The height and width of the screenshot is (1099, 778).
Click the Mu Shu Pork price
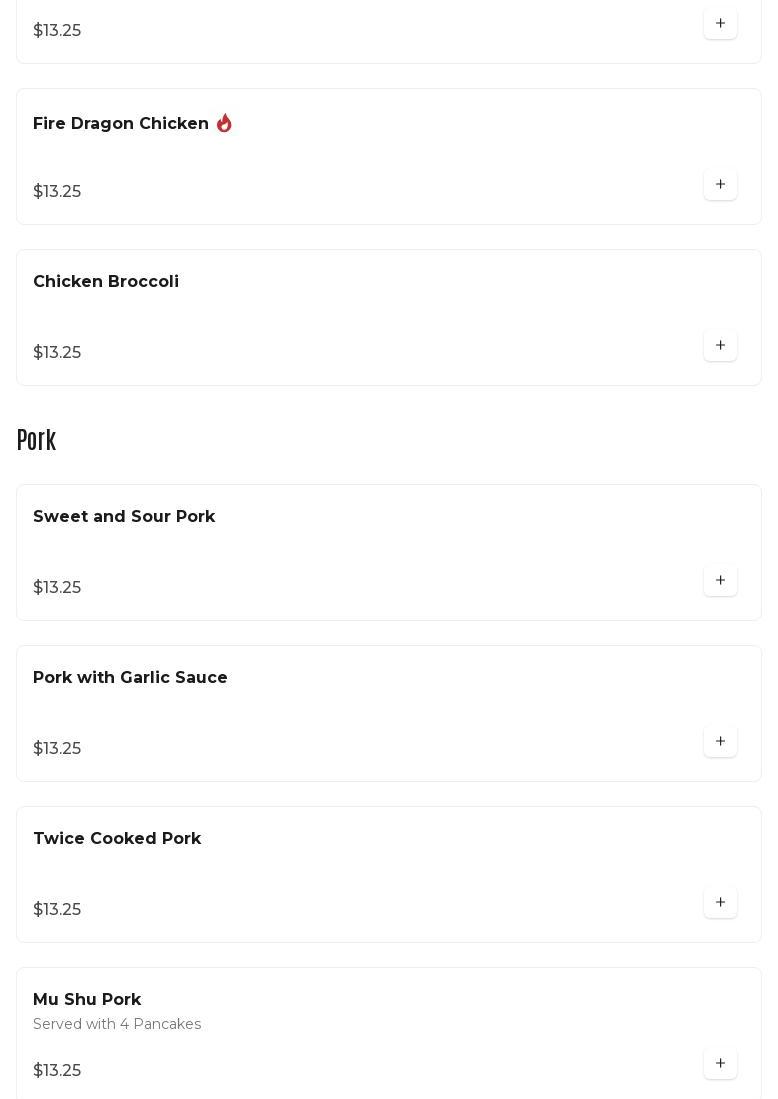coord(57,1071)
